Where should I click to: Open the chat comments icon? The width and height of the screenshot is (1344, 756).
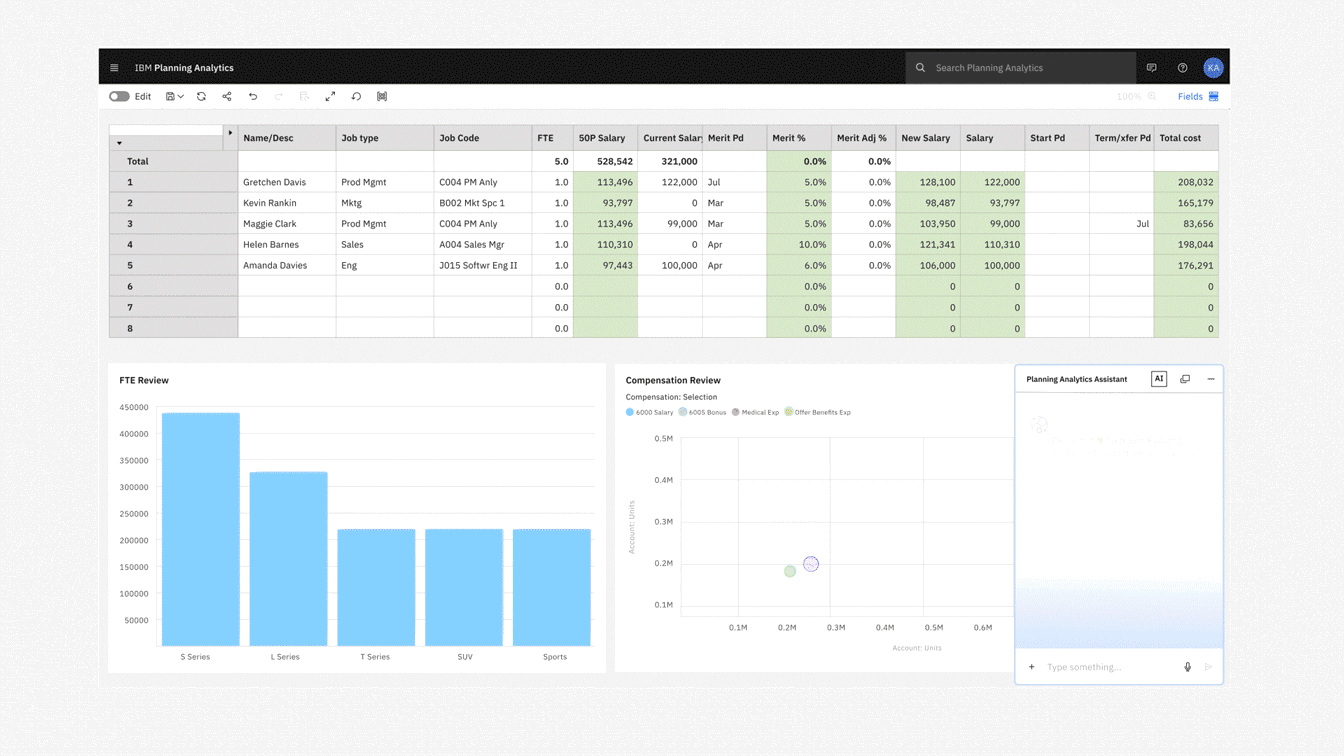click(1151, 68)
